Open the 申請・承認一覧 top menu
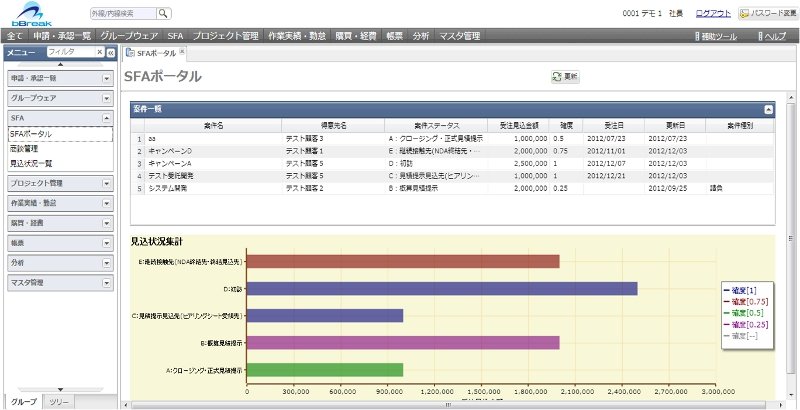This screenshot has height=410, width=800. (x=62, y=36)
